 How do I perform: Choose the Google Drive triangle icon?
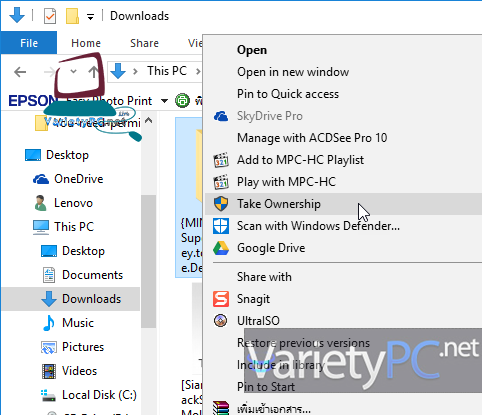pyautogui.click(x=221, y=248)
